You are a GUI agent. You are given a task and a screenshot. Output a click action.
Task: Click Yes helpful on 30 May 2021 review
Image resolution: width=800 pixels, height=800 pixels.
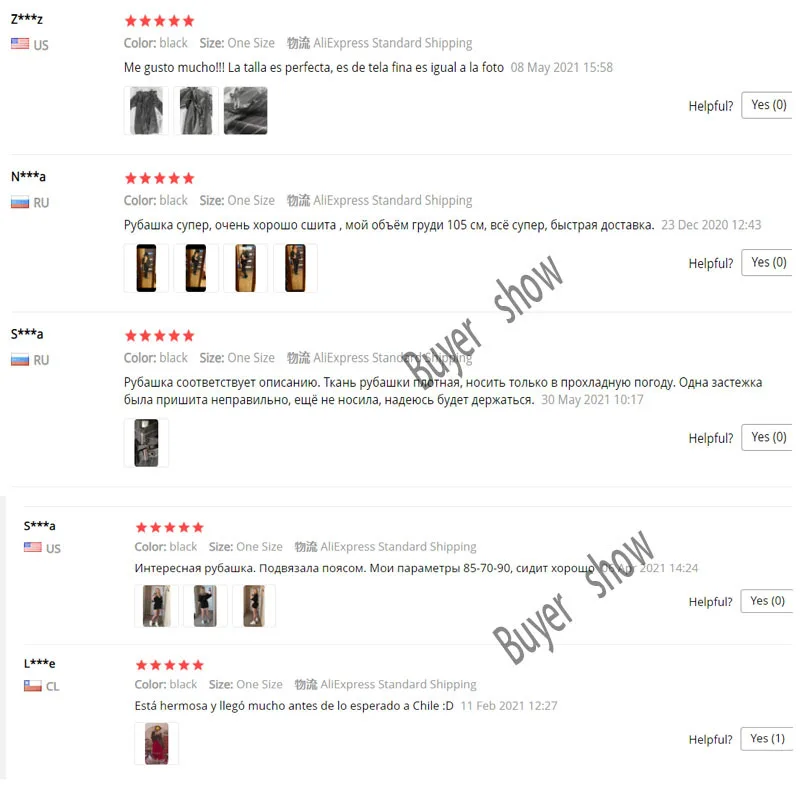(x=767, y=437)
